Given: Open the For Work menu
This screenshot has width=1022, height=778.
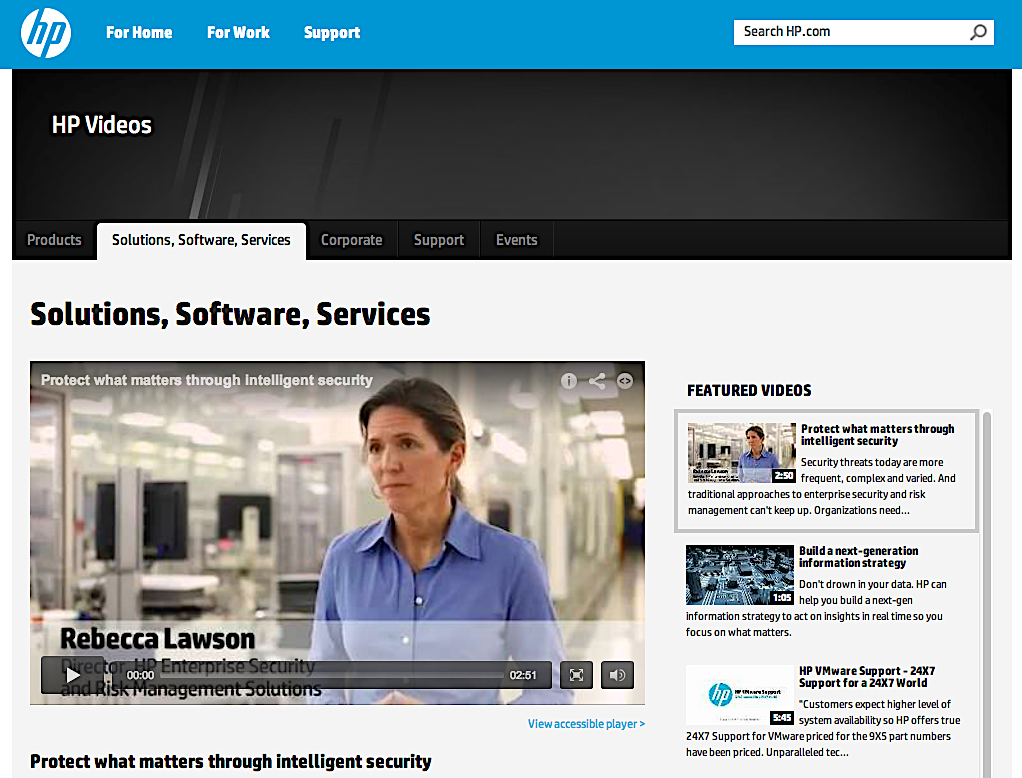Looking at the screenshot, I should (238, 33).
